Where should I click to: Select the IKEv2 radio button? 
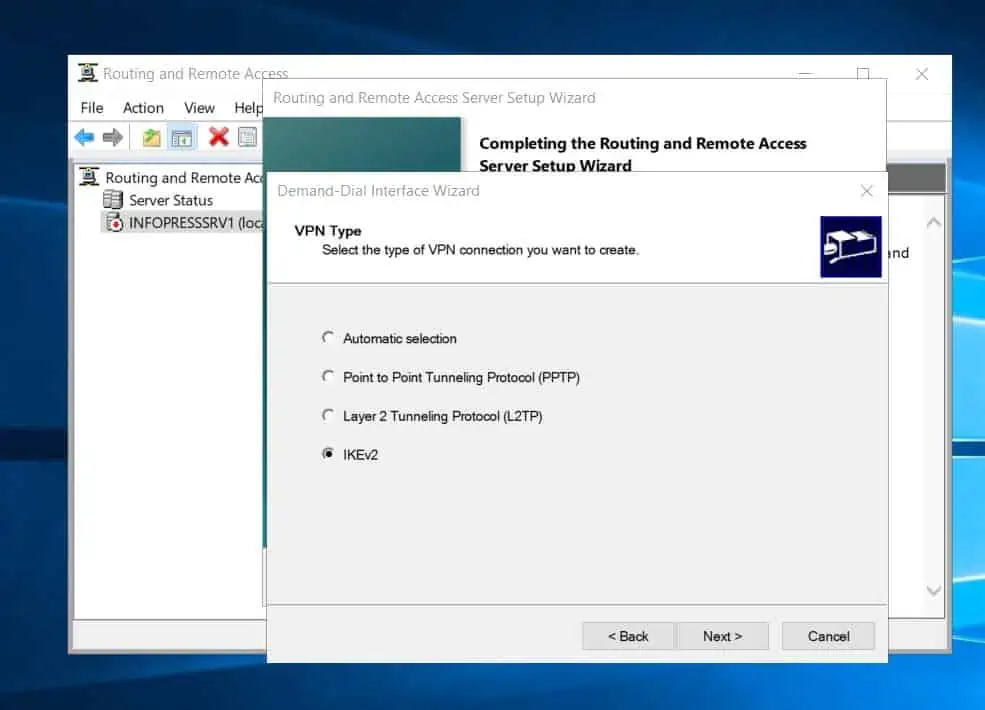tap(328, 454)
